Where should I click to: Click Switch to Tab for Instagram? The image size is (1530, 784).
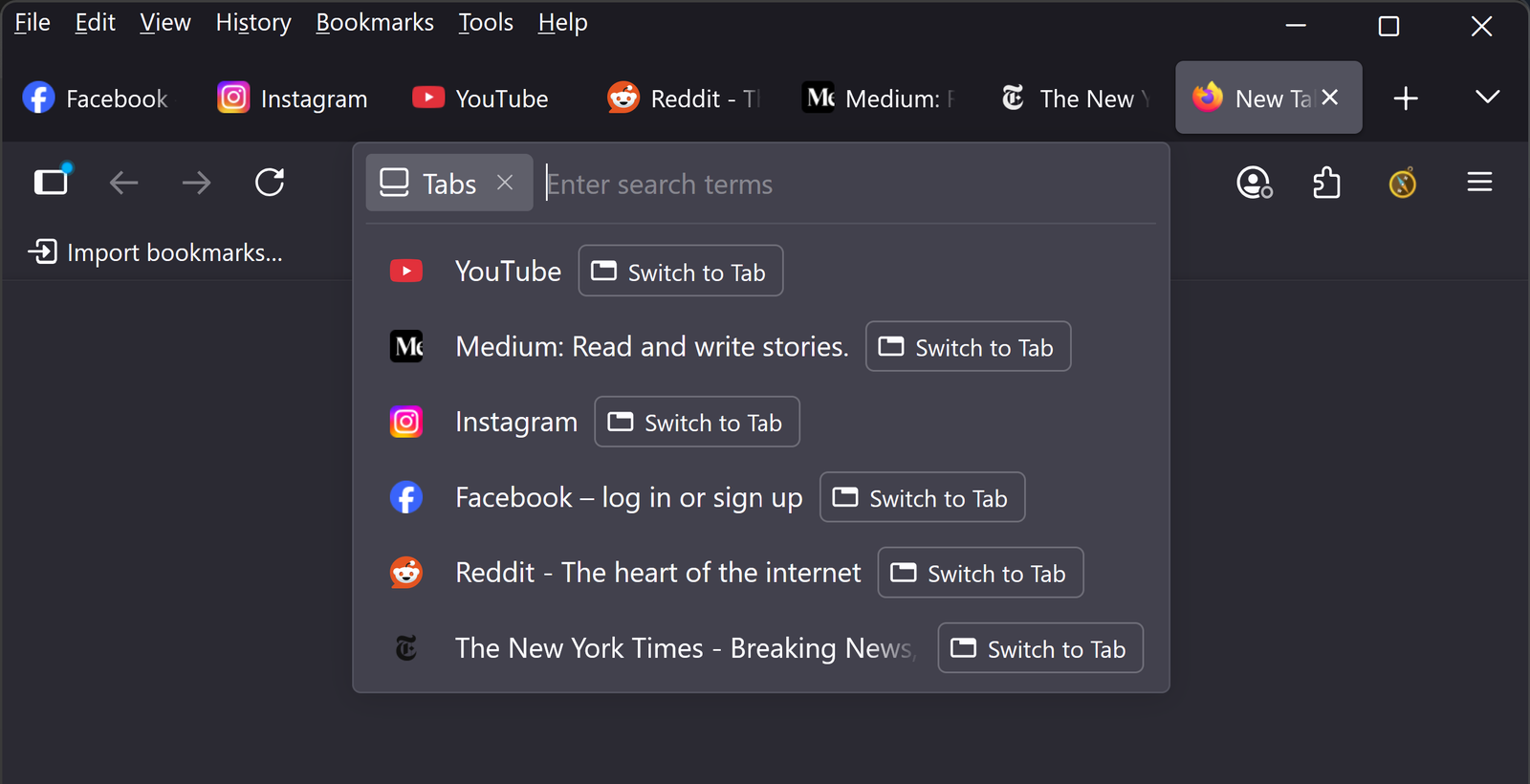(x=697, y=422)
